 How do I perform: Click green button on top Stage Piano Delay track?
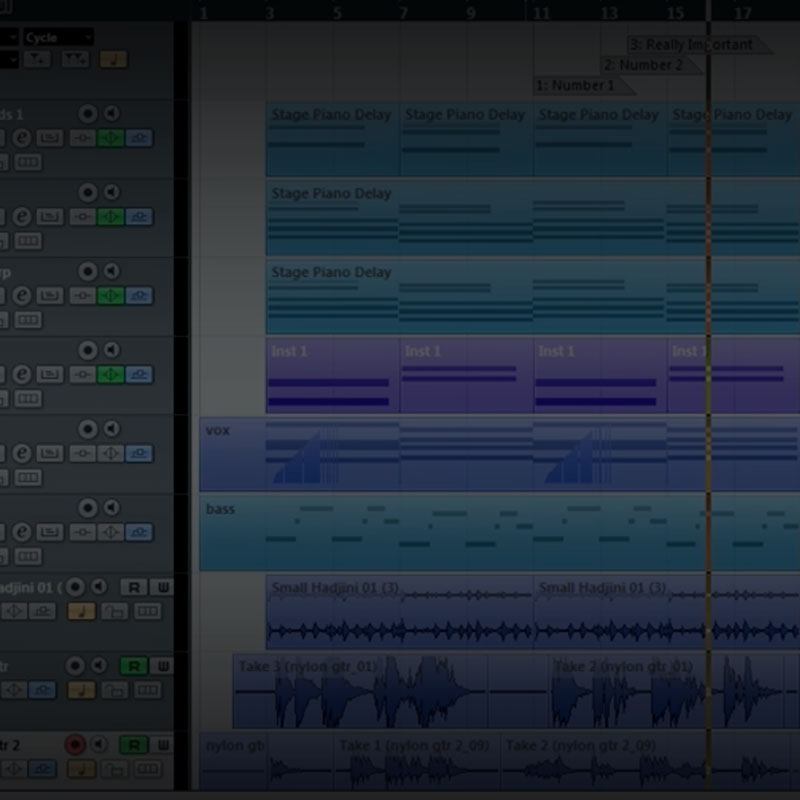tap(111, 138)
